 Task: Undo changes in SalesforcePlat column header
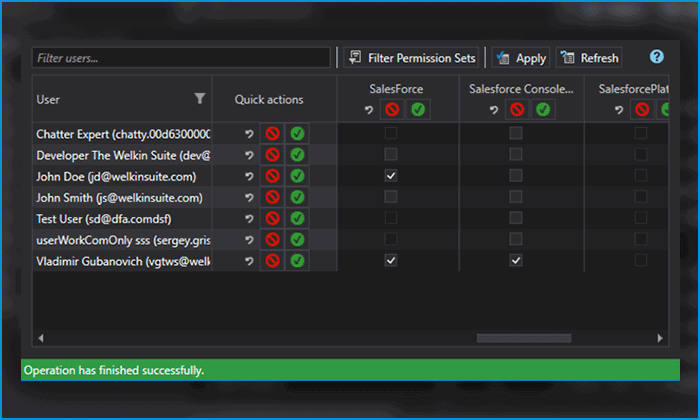[619, 109]
